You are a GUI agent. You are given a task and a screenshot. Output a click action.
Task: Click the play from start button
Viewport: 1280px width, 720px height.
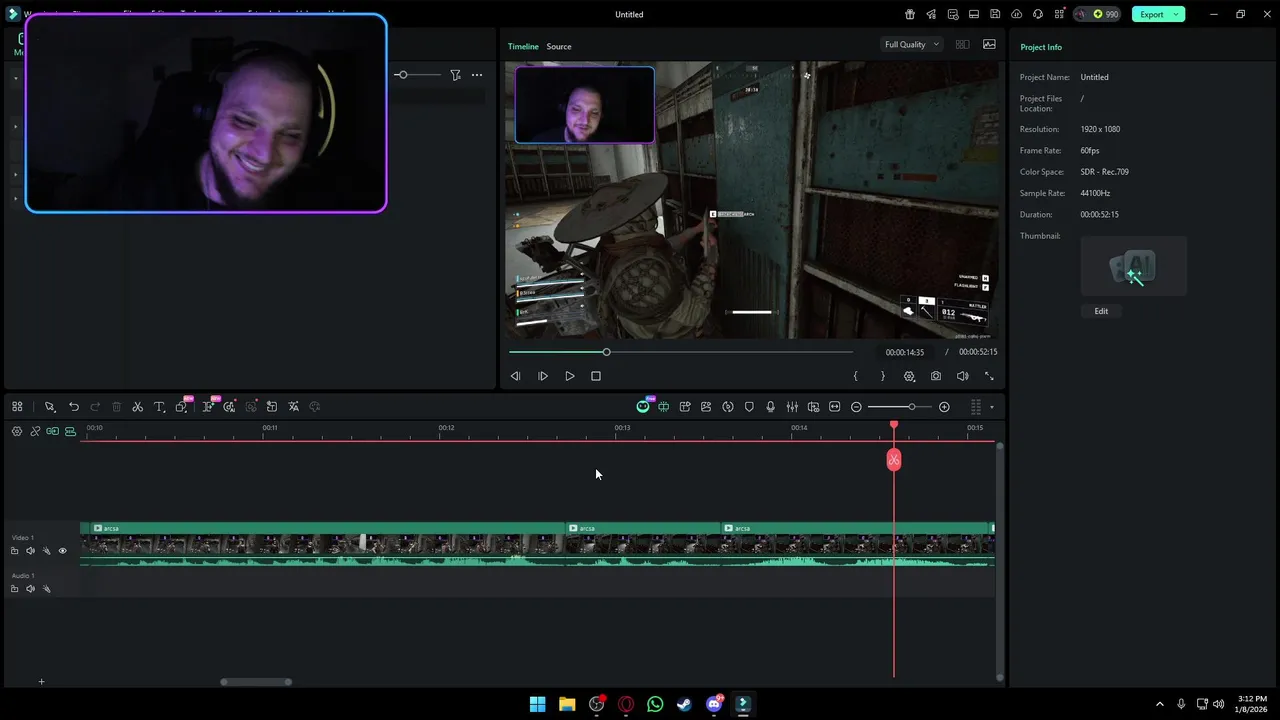[543, 376]
